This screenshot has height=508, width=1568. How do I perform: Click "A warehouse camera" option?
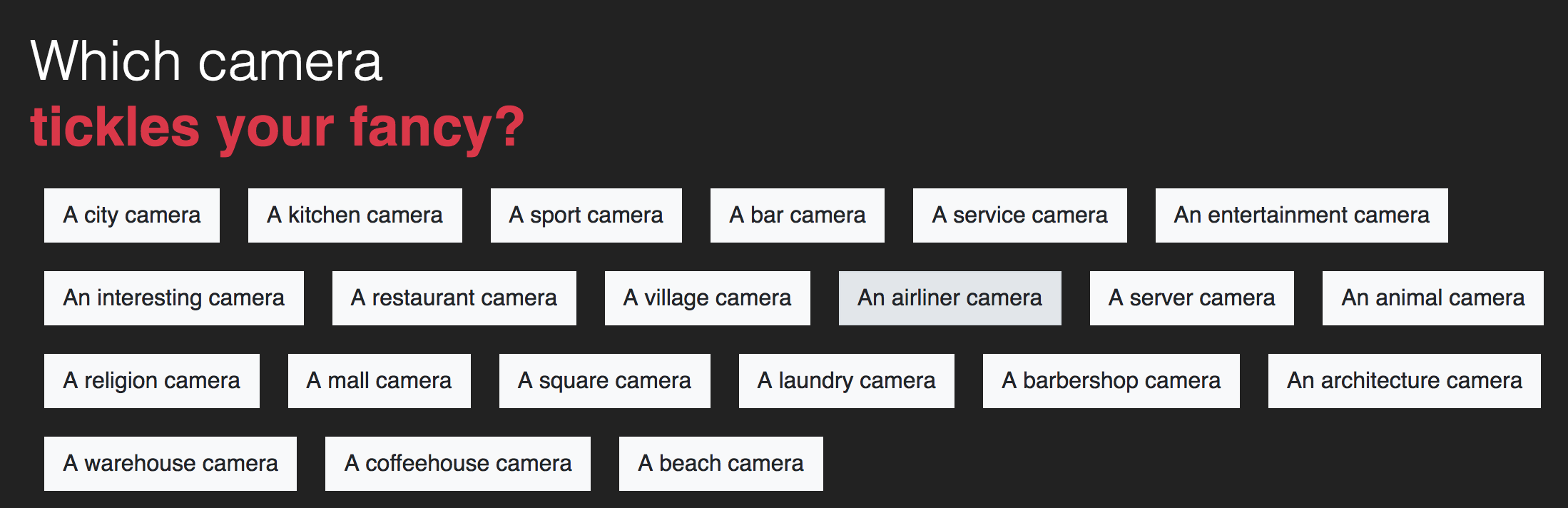click(x=170, y=464)
